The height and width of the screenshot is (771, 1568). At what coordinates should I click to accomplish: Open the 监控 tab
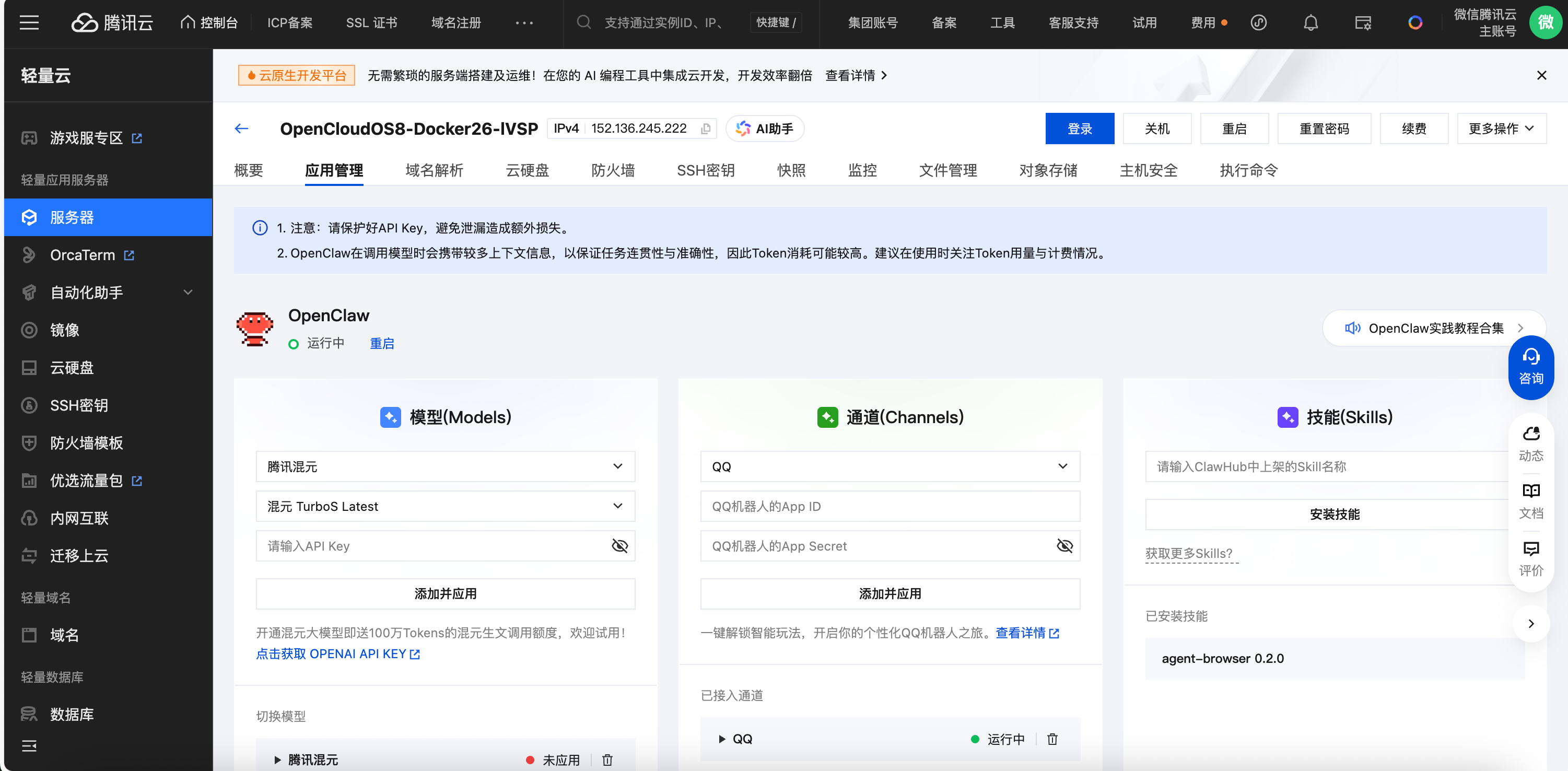coord(862,170)
